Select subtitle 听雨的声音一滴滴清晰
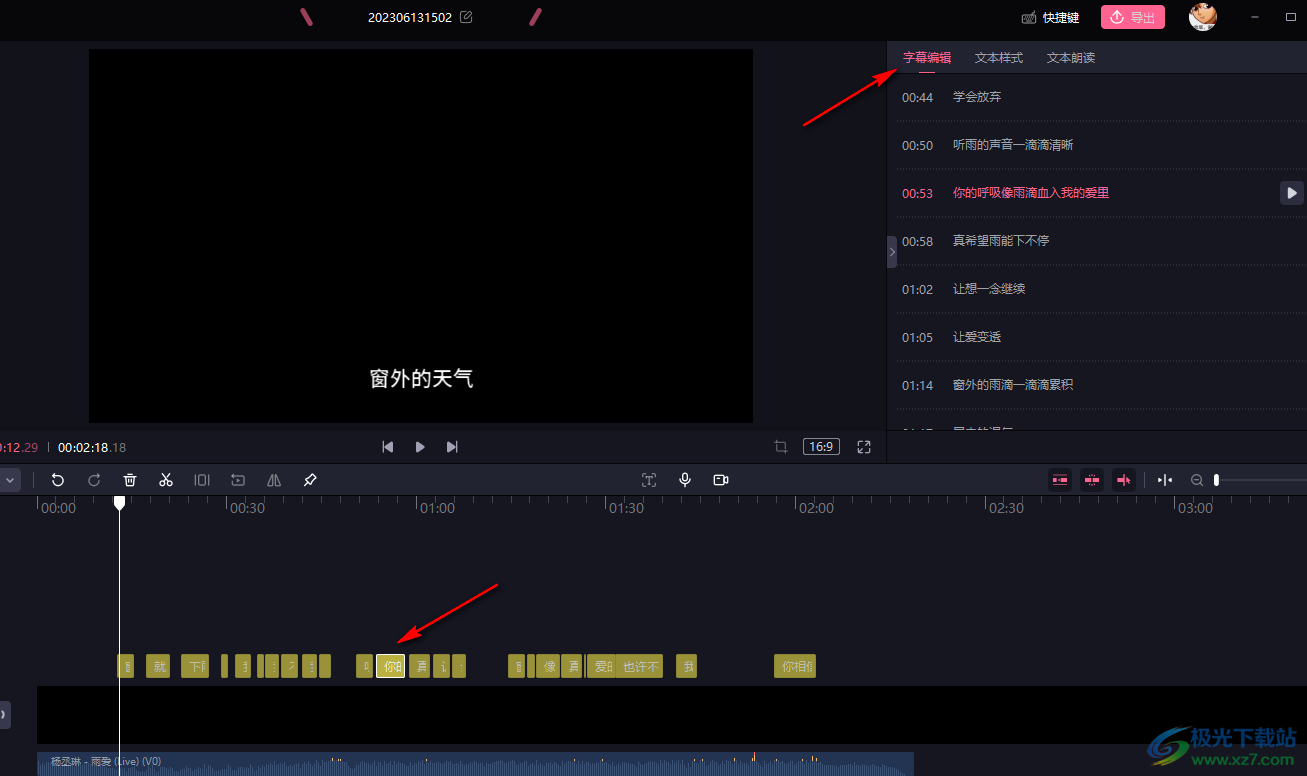This screenshot has width=1307, height=776. pos(1013,145)
